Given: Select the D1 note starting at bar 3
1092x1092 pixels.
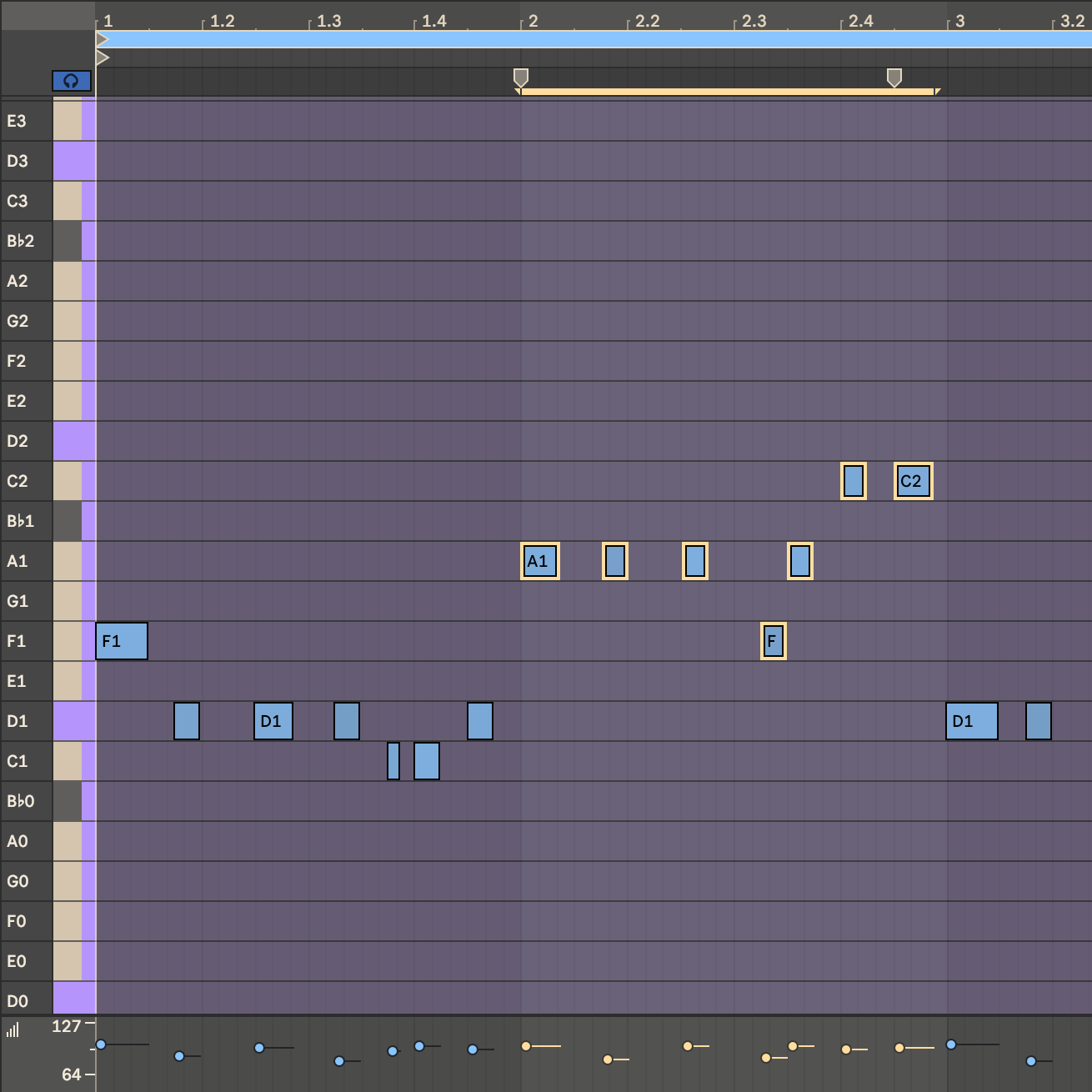Looking at the screenshot, I should [x=972, y=721].
